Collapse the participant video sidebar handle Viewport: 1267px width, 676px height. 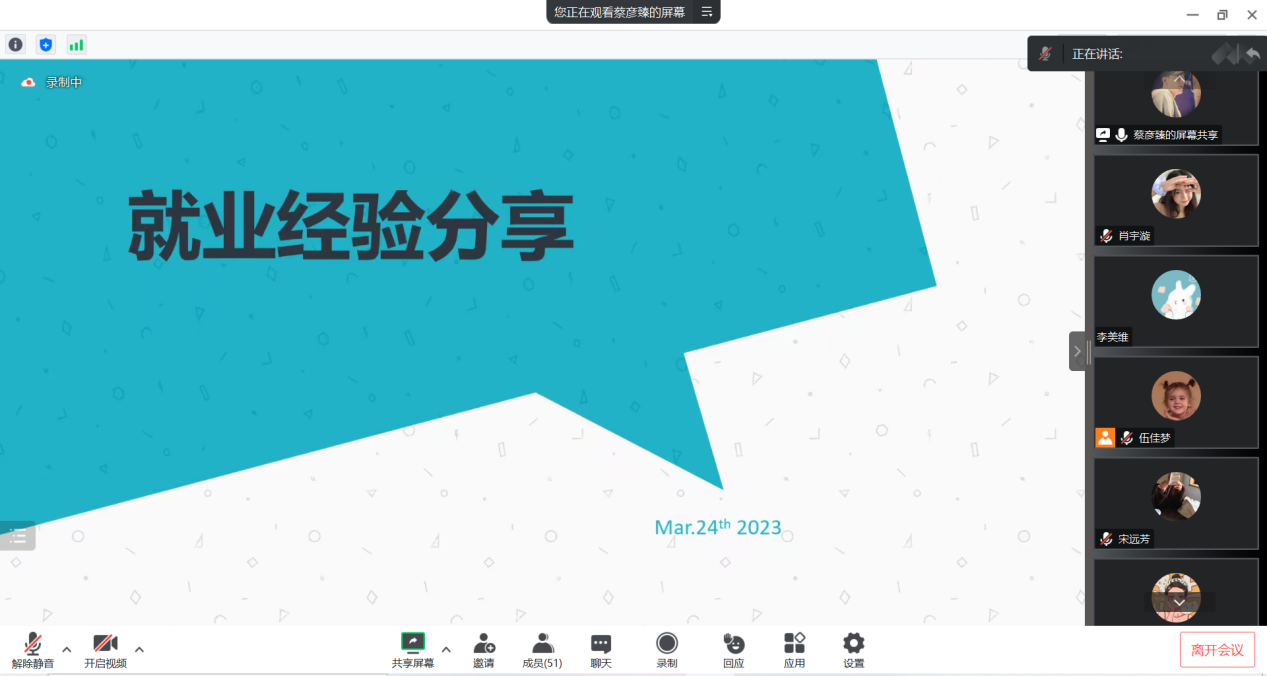coord(1077,351)
